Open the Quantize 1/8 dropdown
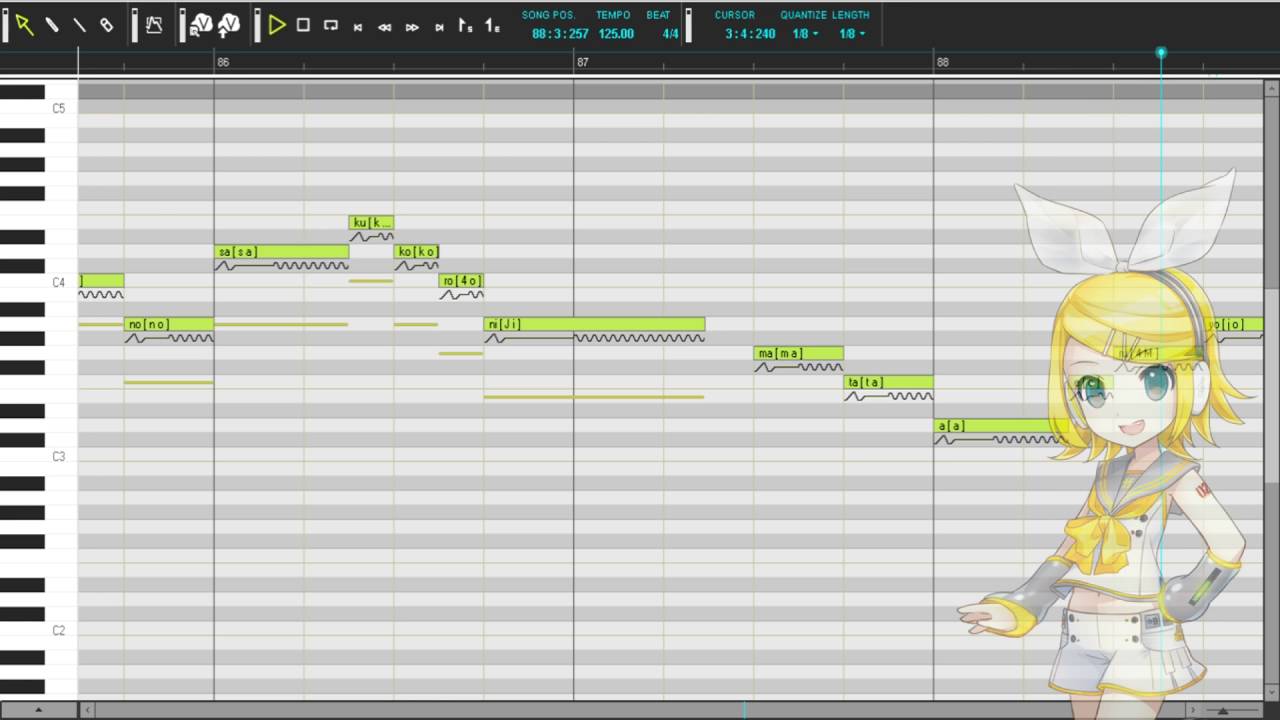This screenshot has height=720, width=1280. (x=805, y=34)
